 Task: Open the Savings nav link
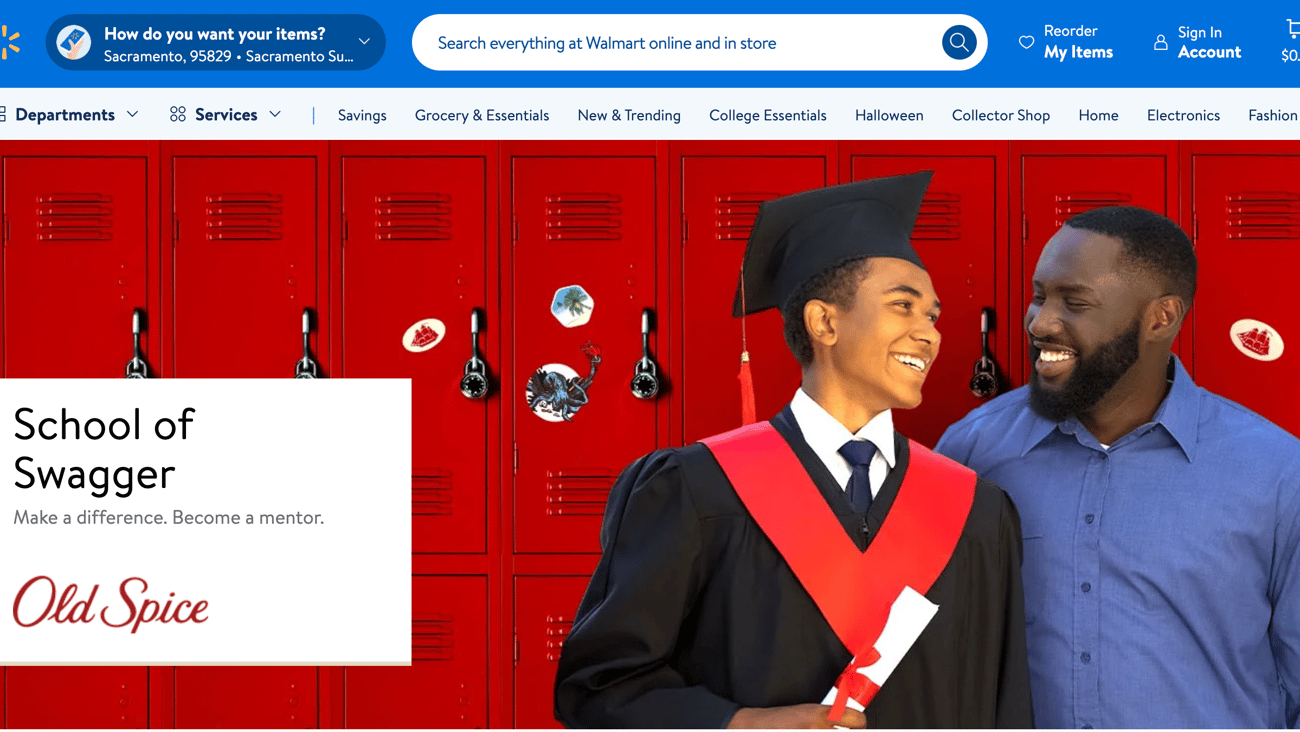tap(362, 115)
